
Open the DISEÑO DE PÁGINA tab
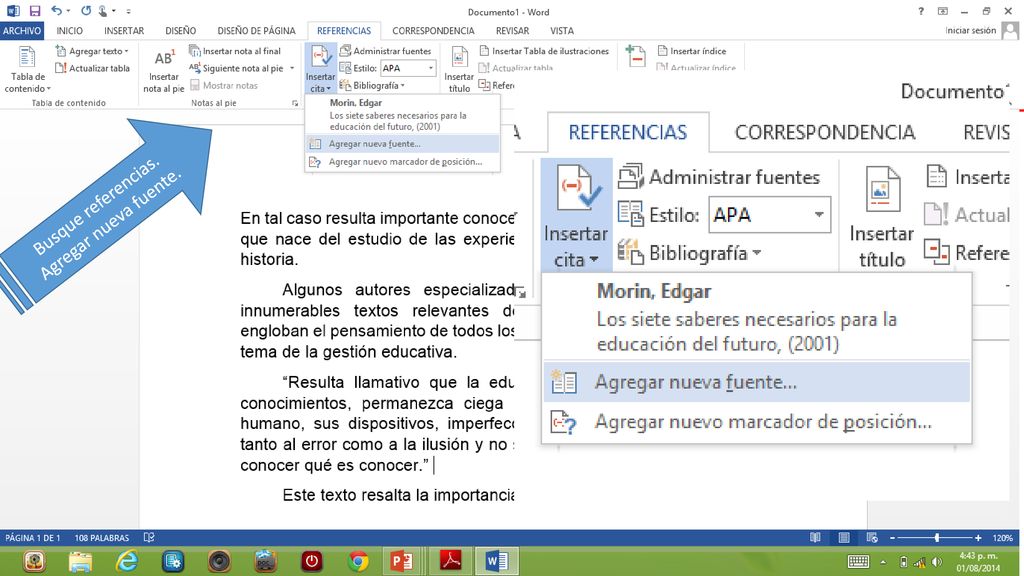(256, 31)
